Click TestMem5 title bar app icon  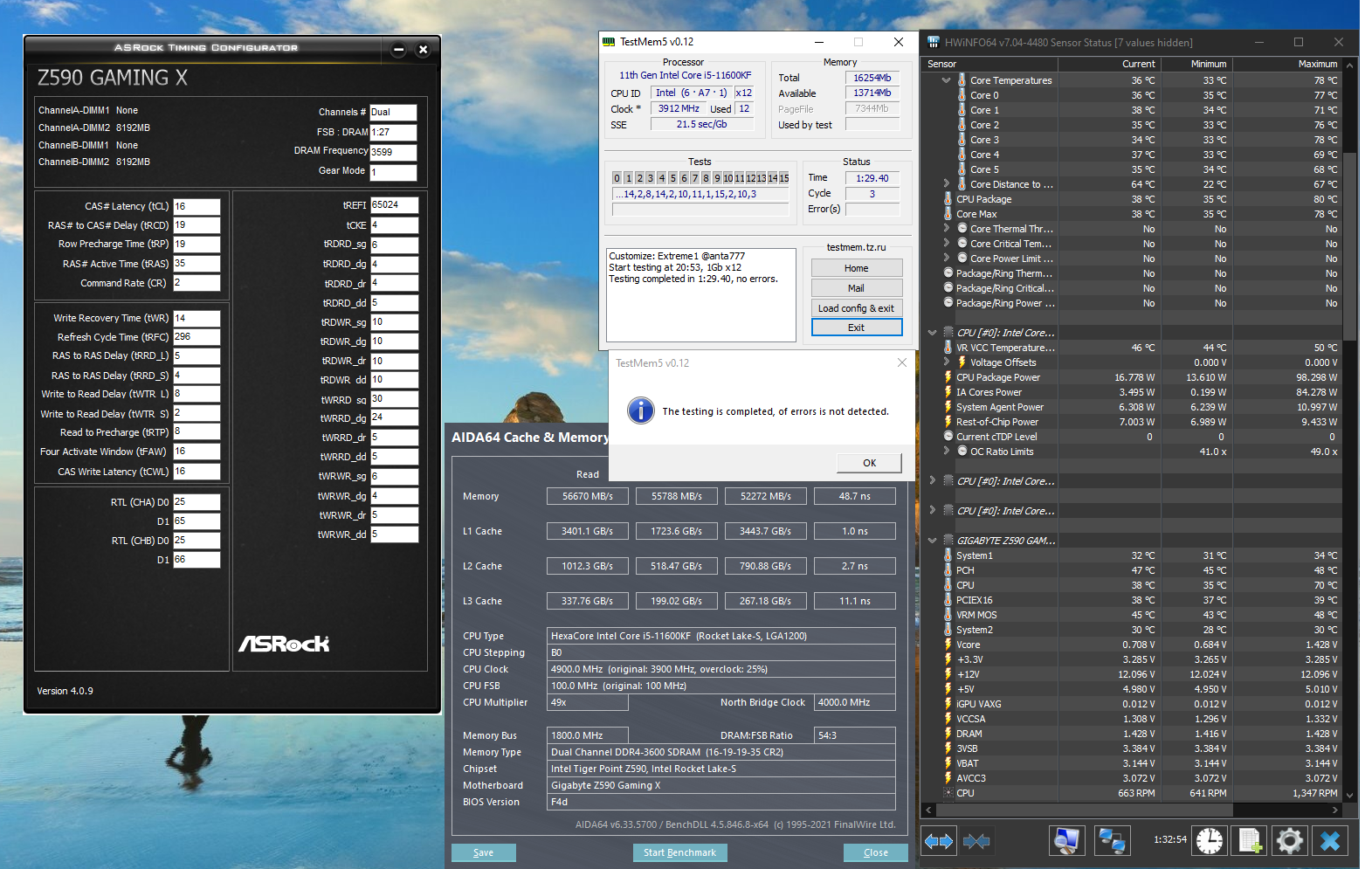tap(609, 42)
